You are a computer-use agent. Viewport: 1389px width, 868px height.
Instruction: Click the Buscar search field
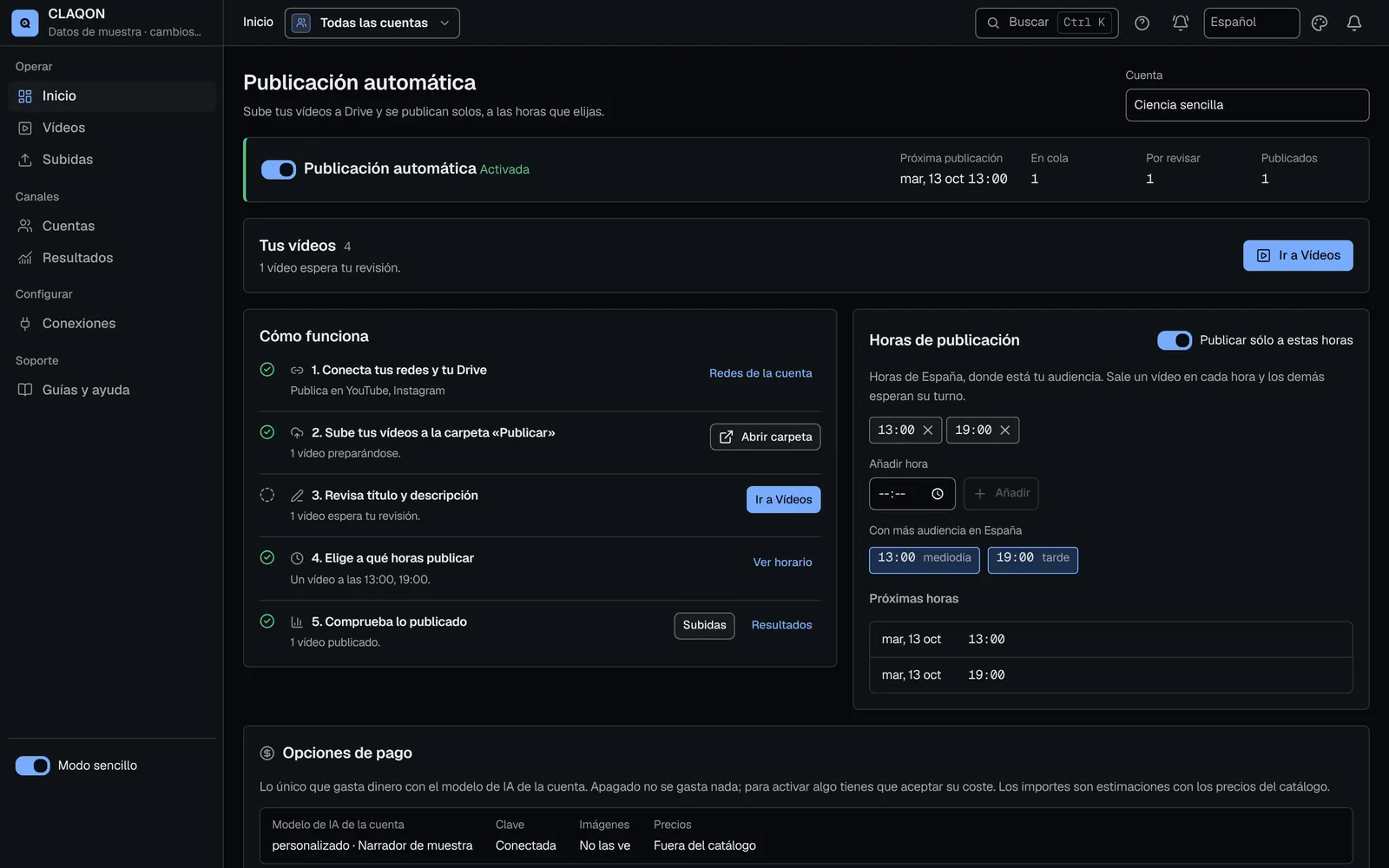pyautogui.click(x=1046, y=23)
